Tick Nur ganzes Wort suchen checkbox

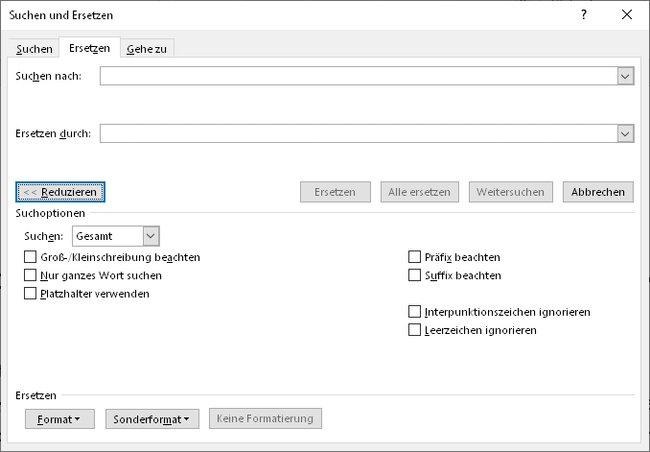[30, 275]
